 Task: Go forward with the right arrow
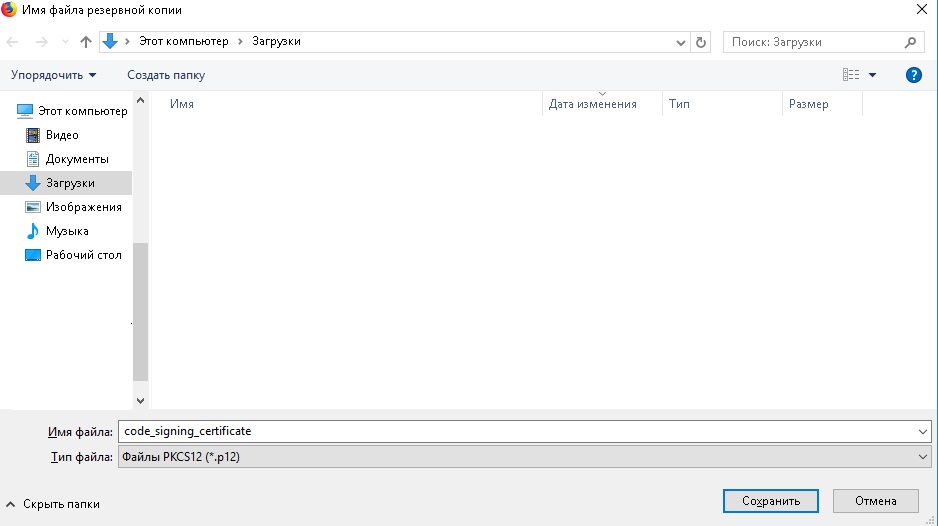coord(41,42)
